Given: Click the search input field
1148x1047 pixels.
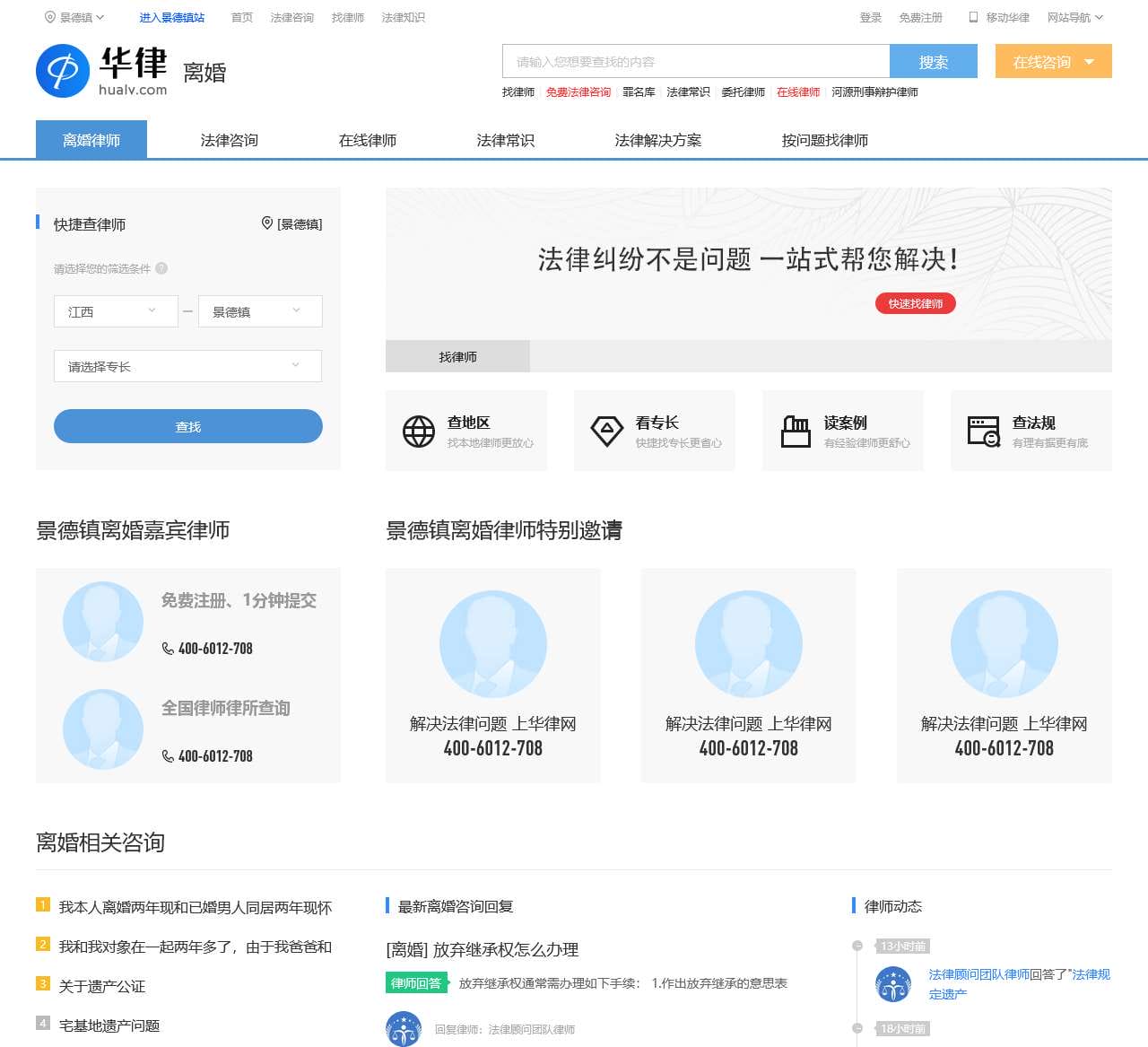Looking at the screenshot, I should pyautogui.click(x=695, y=62).
